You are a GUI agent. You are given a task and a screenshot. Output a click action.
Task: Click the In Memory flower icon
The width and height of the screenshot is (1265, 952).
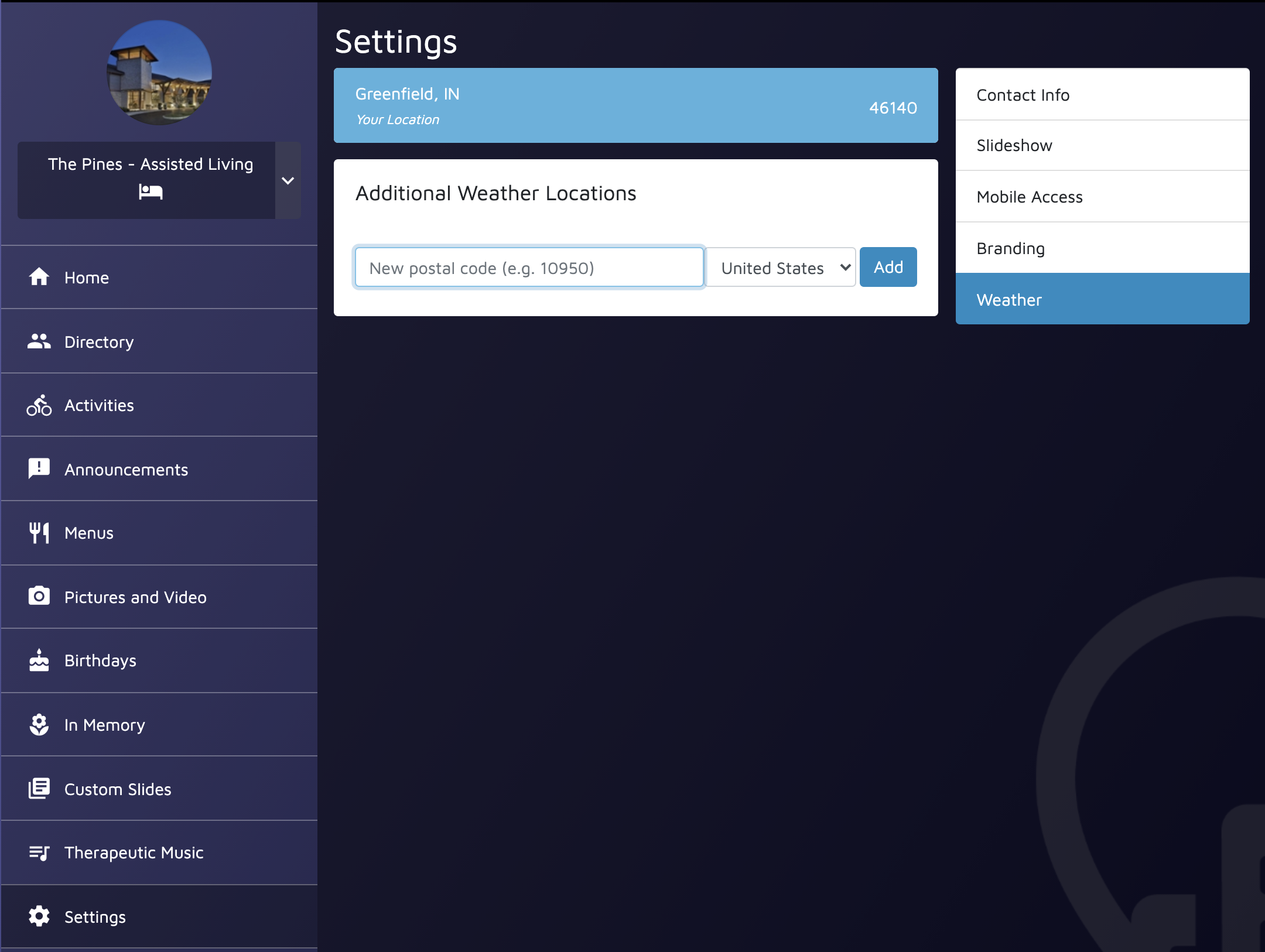pos(39,724)
